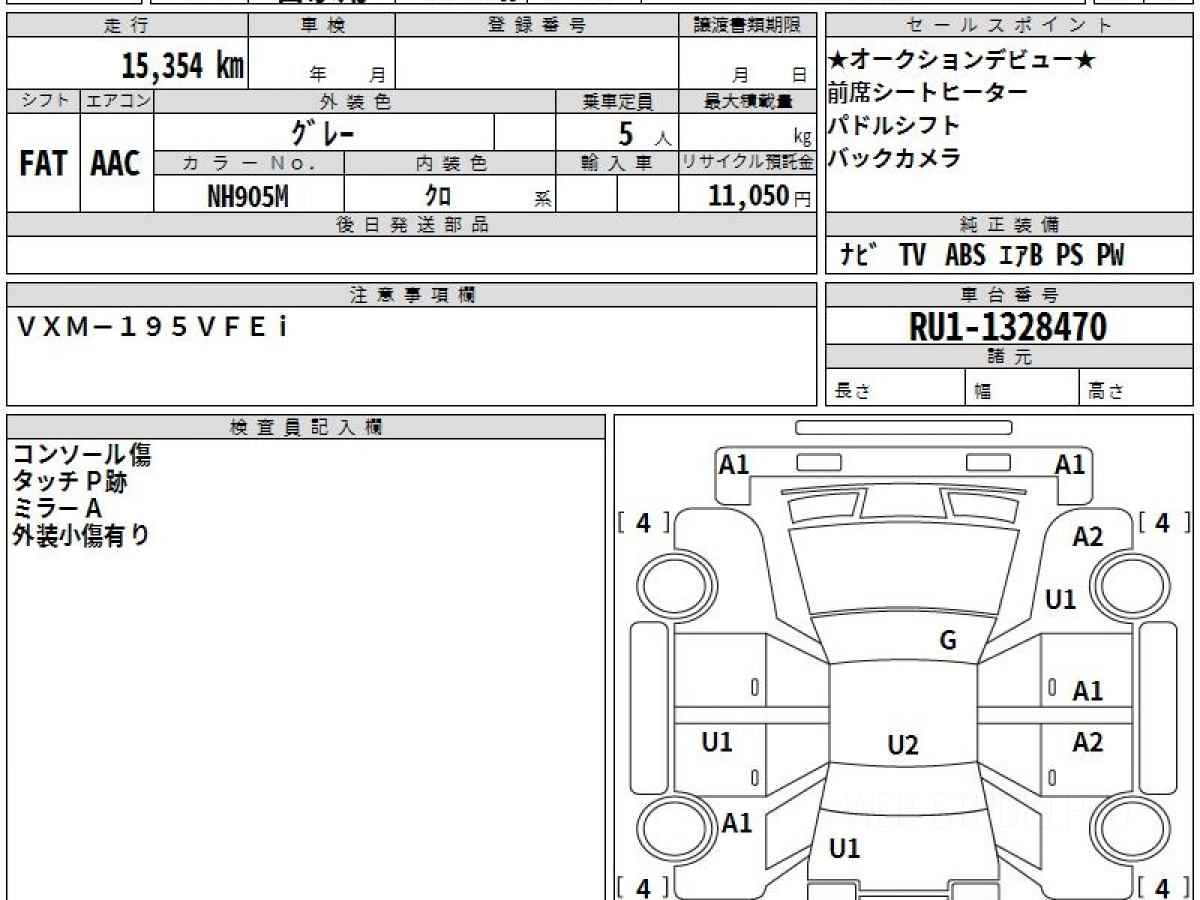Click the exterior color グレー
Screen dimensions: 1200x900
point(324,132)
